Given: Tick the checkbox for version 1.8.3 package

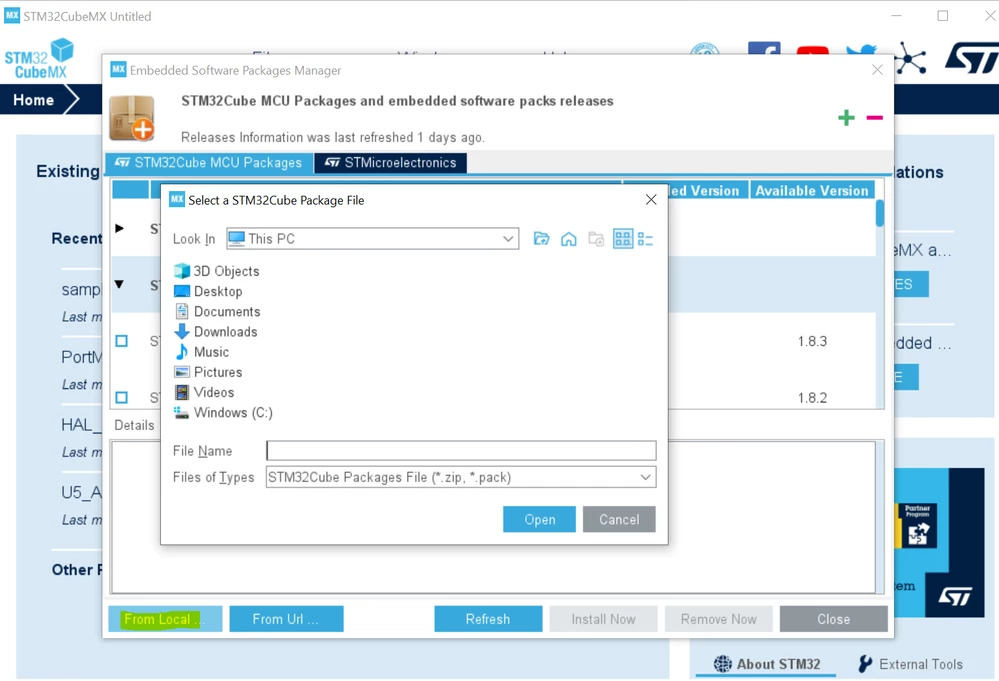Looking at the screenshot, I should 122,341.
